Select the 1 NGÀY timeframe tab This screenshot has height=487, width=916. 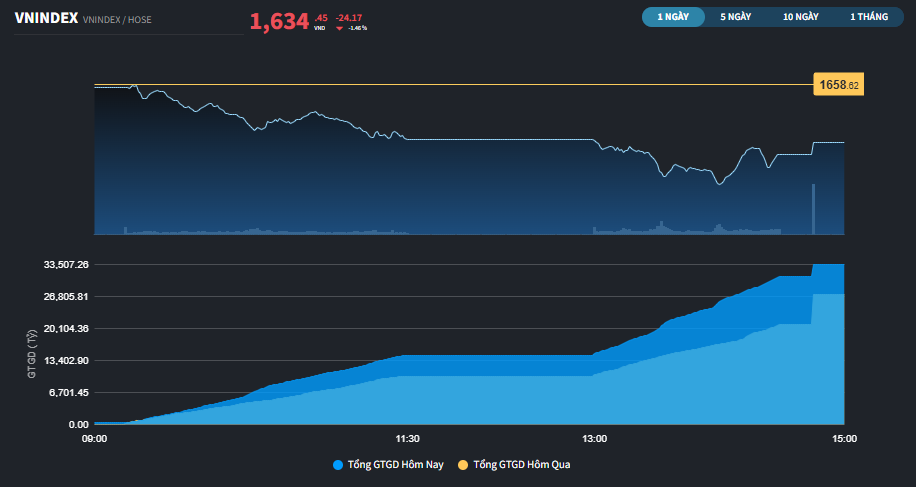click(x=673, y=17)
